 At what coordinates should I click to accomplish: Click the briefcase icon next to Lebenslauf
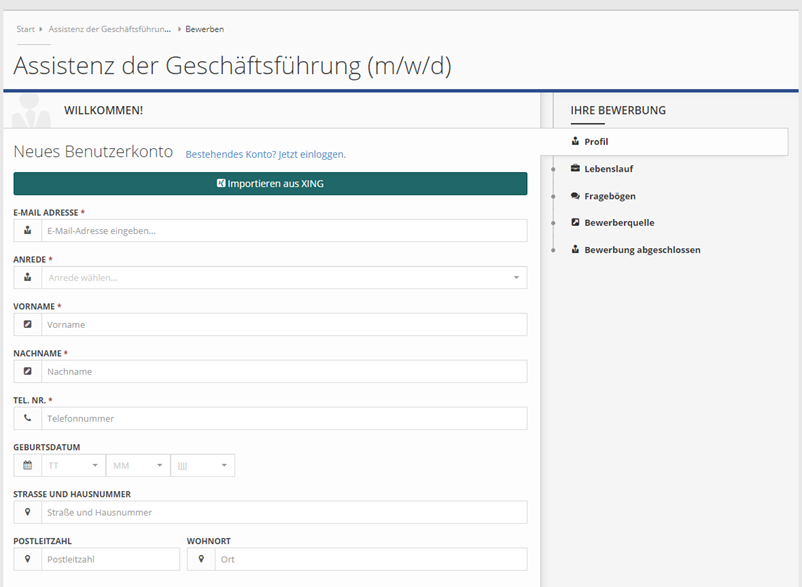(x=575, y=168)
